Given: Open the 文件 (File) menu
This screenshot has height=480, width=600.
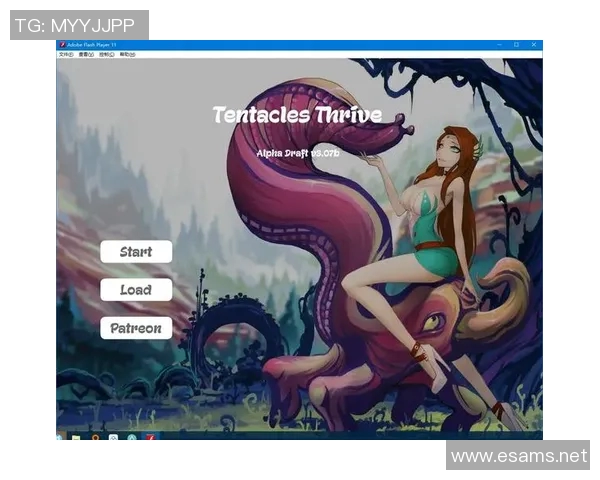Looking at the screenshot, I should click(x=65, y=54).
